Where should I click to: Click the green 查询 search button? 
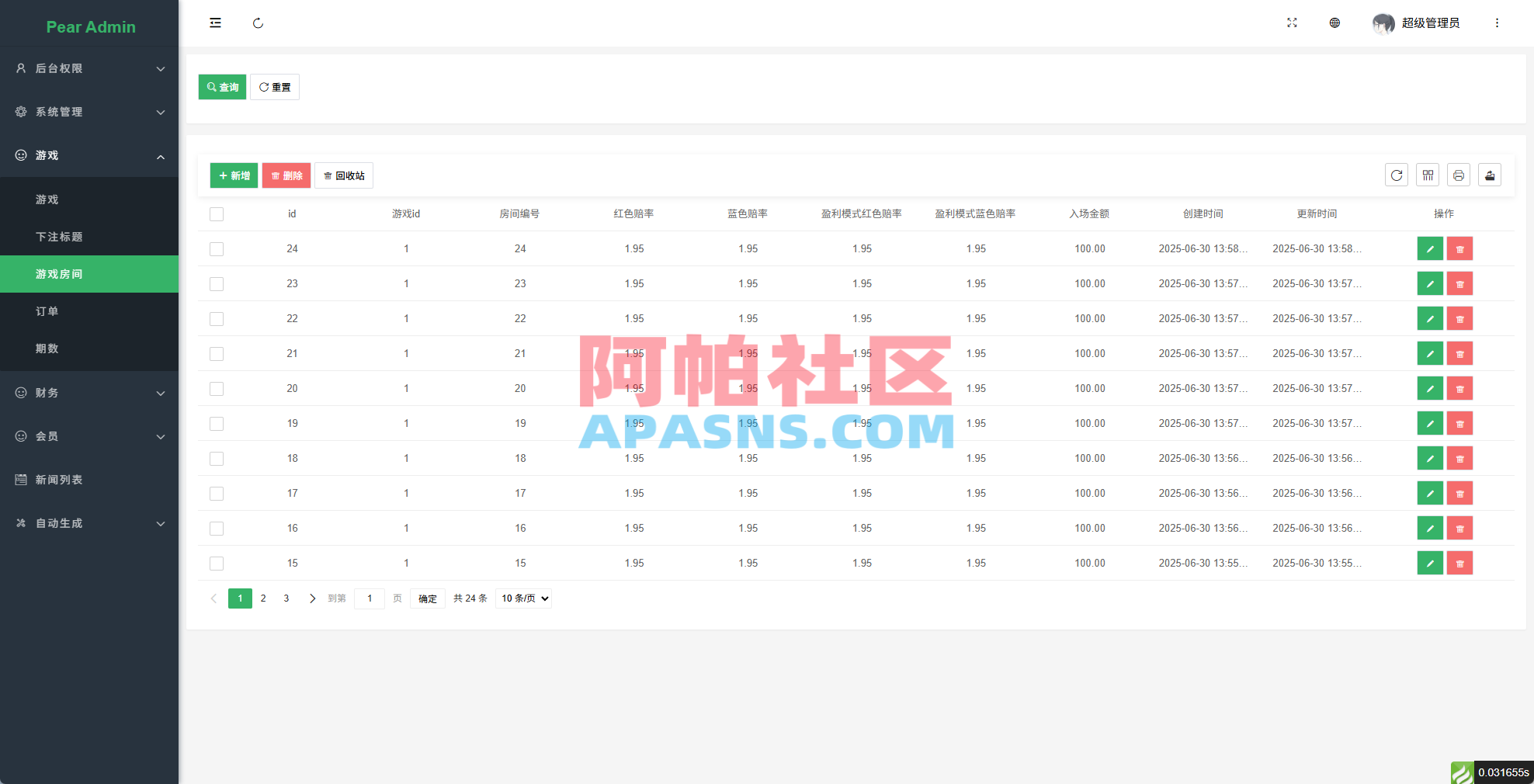point(223,87)
